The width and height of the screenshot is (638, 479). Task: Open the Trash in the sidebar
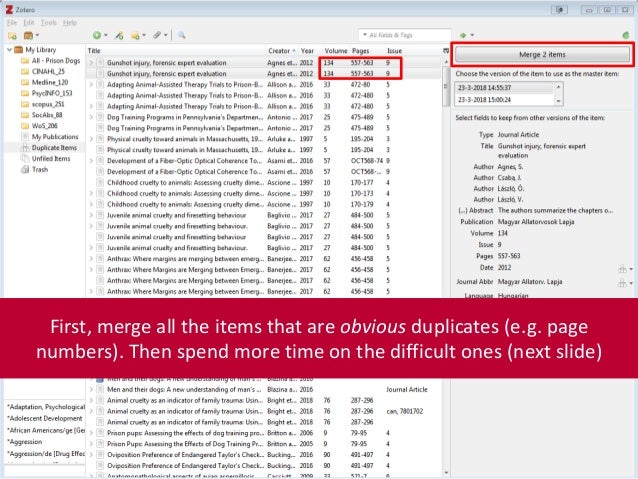coord(40,170)
